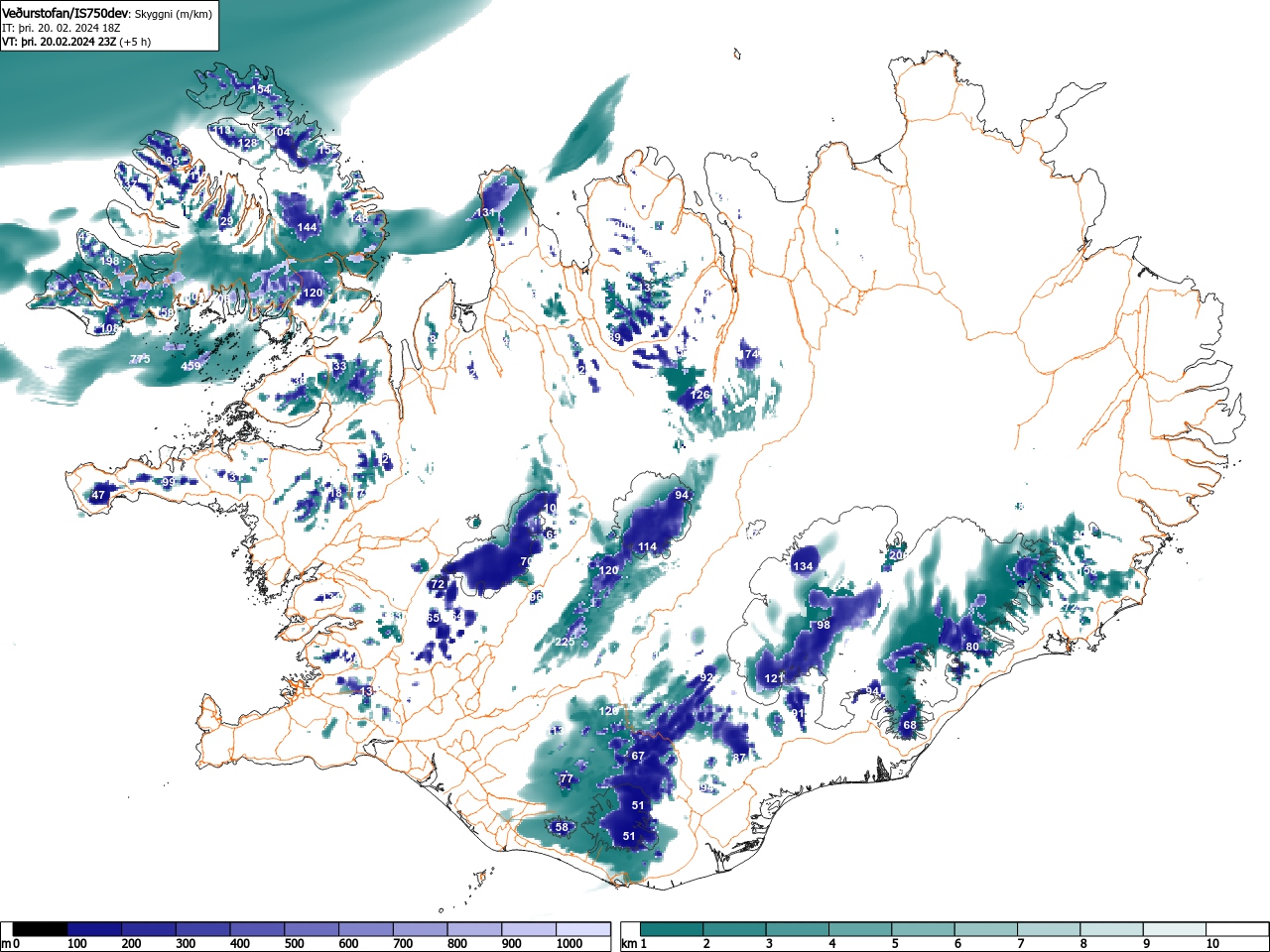Click the black 0–100 m legend swatch
This screenshot has width=1270, height=952.
[41, 929]
